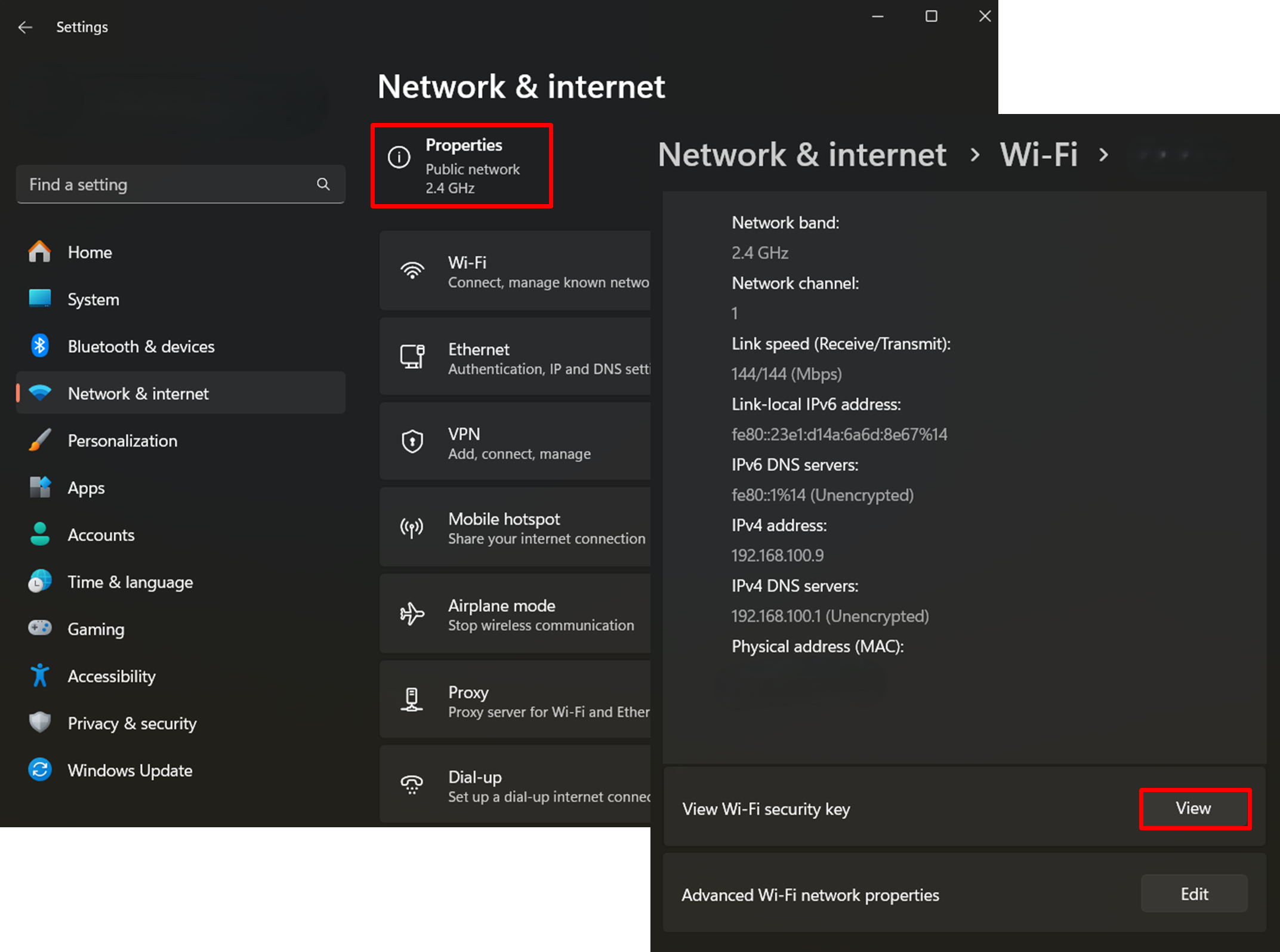
Task: Click the VPN shield icon
Action: [412, 442]
